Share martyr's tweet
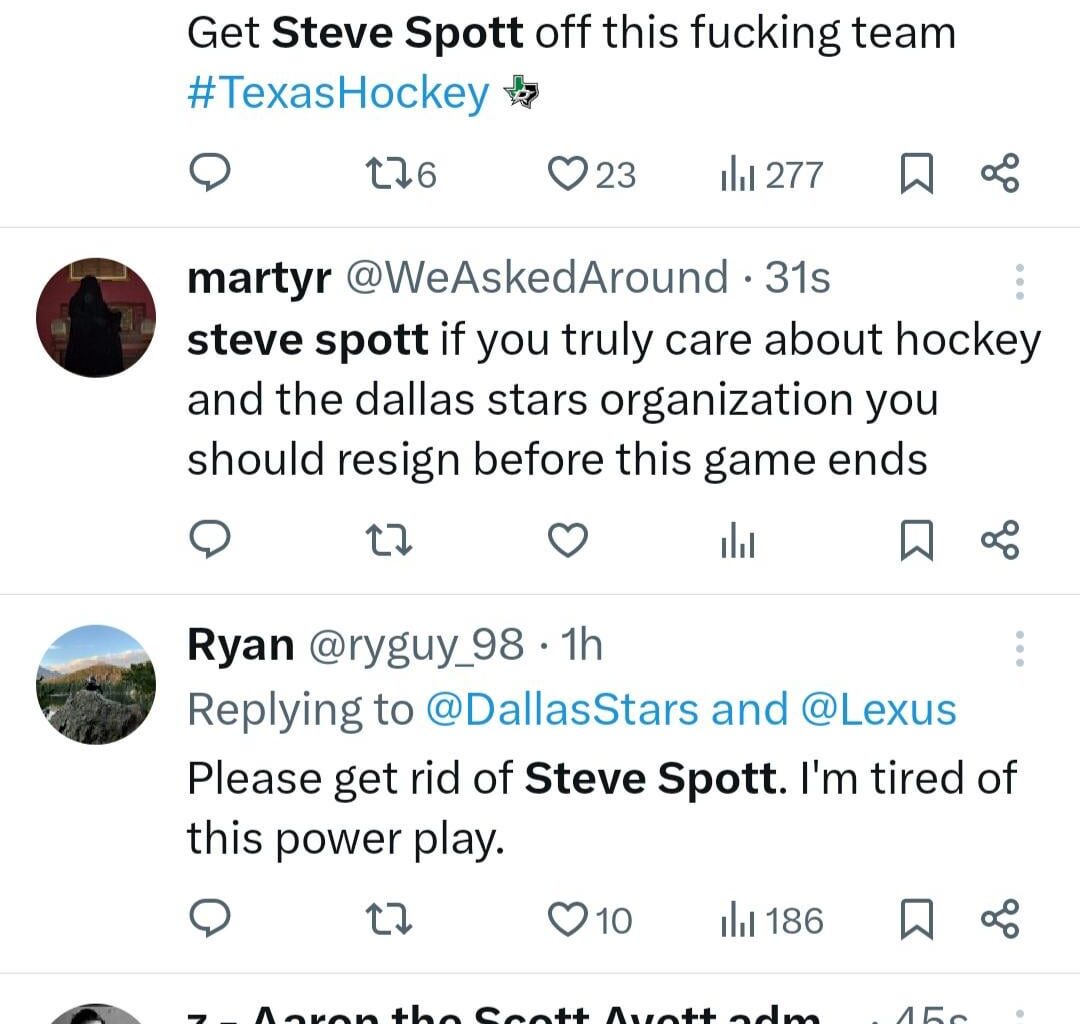This screenshot has width=1080, height=1024. [x=1000, y=541]
